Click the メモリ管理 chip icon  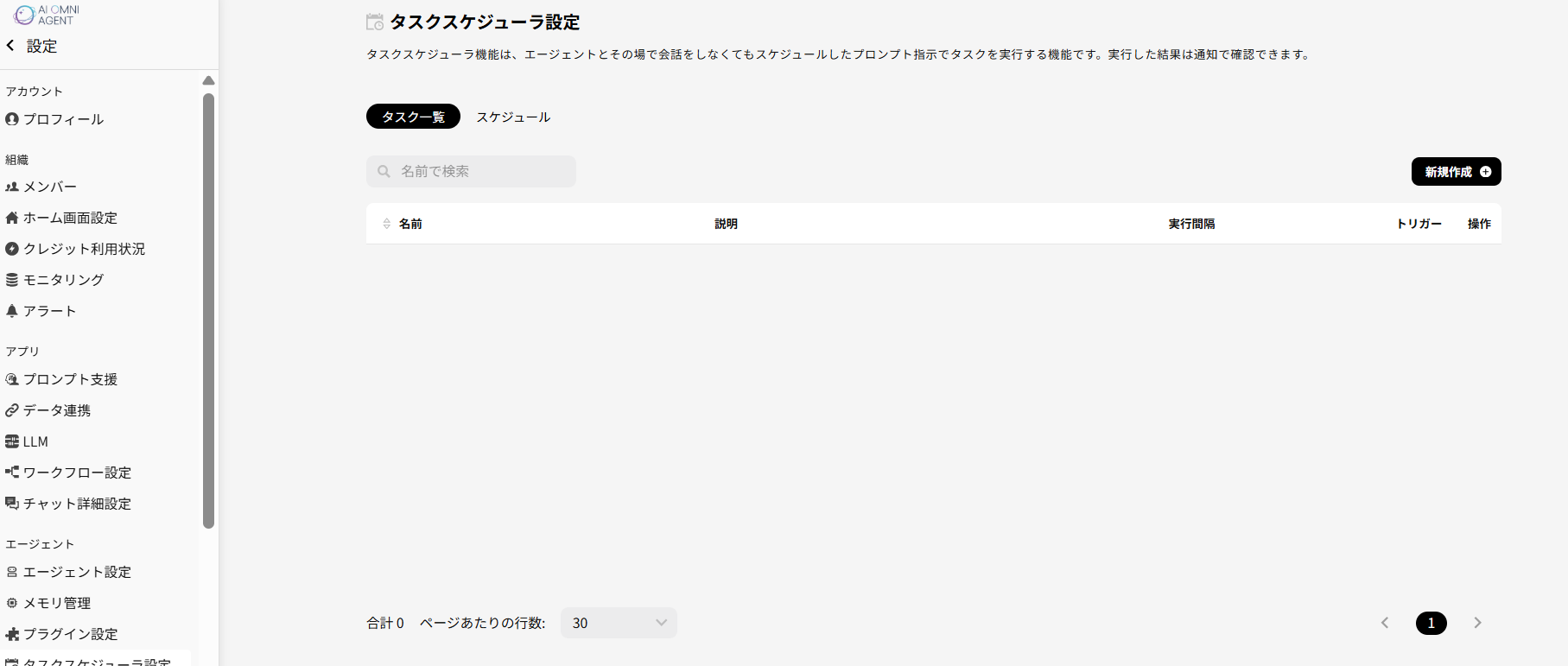tap(12, 603)
